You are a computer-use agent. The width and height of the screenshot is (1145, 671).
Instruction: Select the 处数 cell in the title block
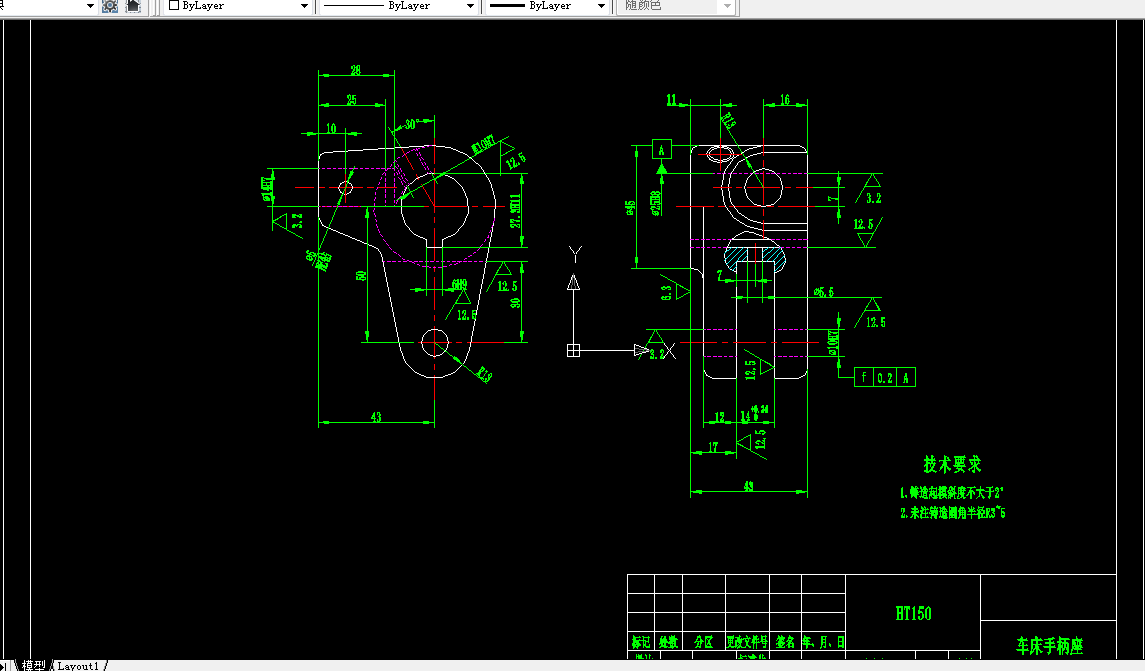pyautogui.click(x=668, y=642)
